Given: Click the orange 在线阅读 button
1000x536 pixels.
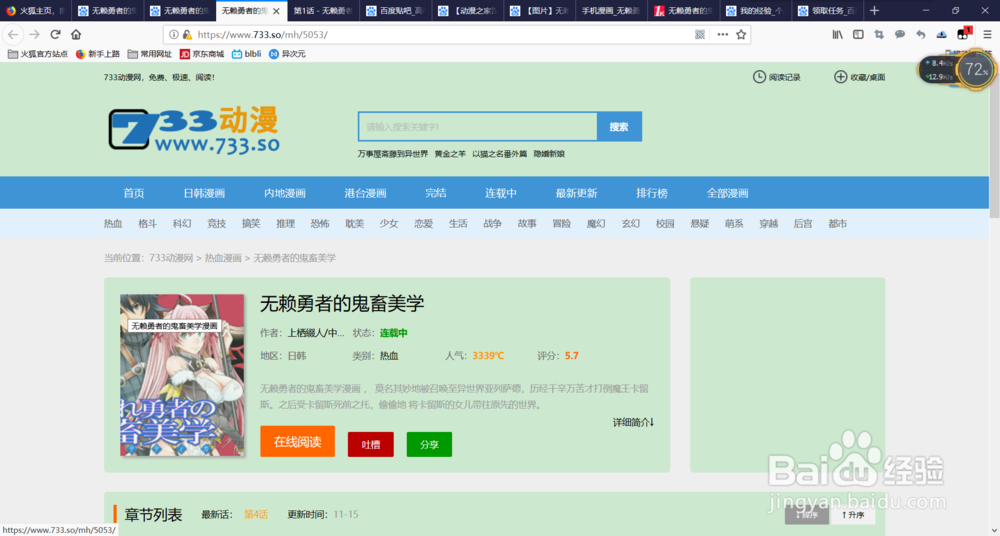Looking at the screenshot, I should 297,442.
